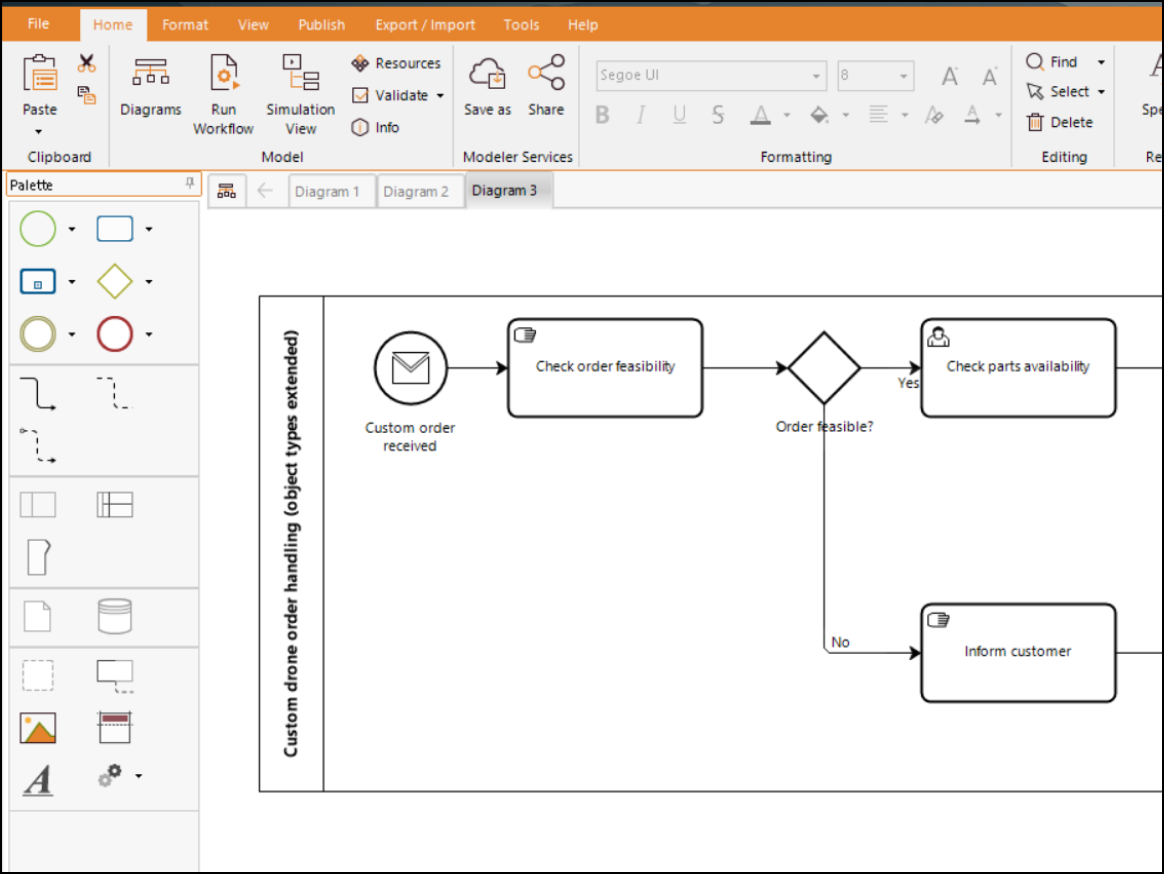Select the Intermediate event circle in Palette
Image resolution: width=1164 pixels, height=874 pixels.
click(x=38, y=334)
